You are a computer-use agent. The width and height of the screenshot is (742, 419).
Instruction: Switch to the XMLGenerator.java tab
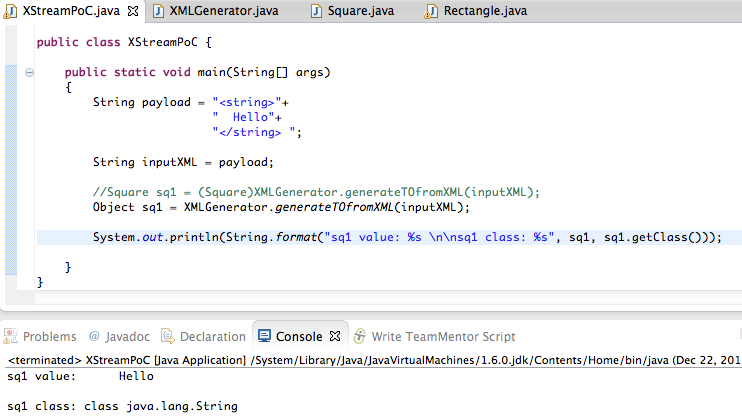224,12
